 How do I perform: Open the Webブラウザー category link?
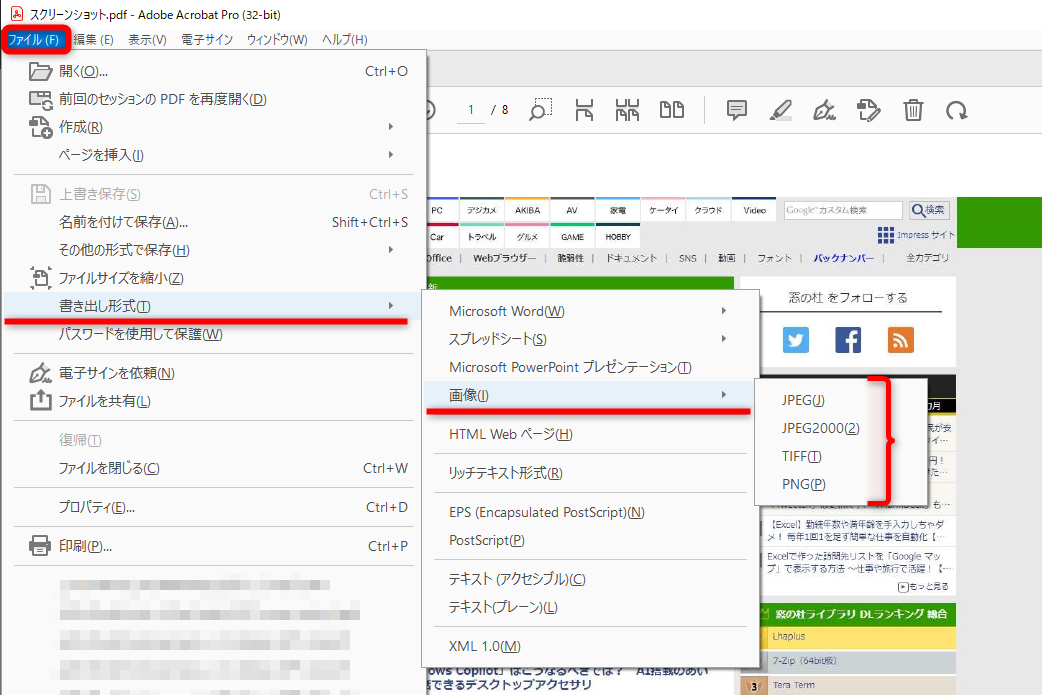click(x=504, y=258)
